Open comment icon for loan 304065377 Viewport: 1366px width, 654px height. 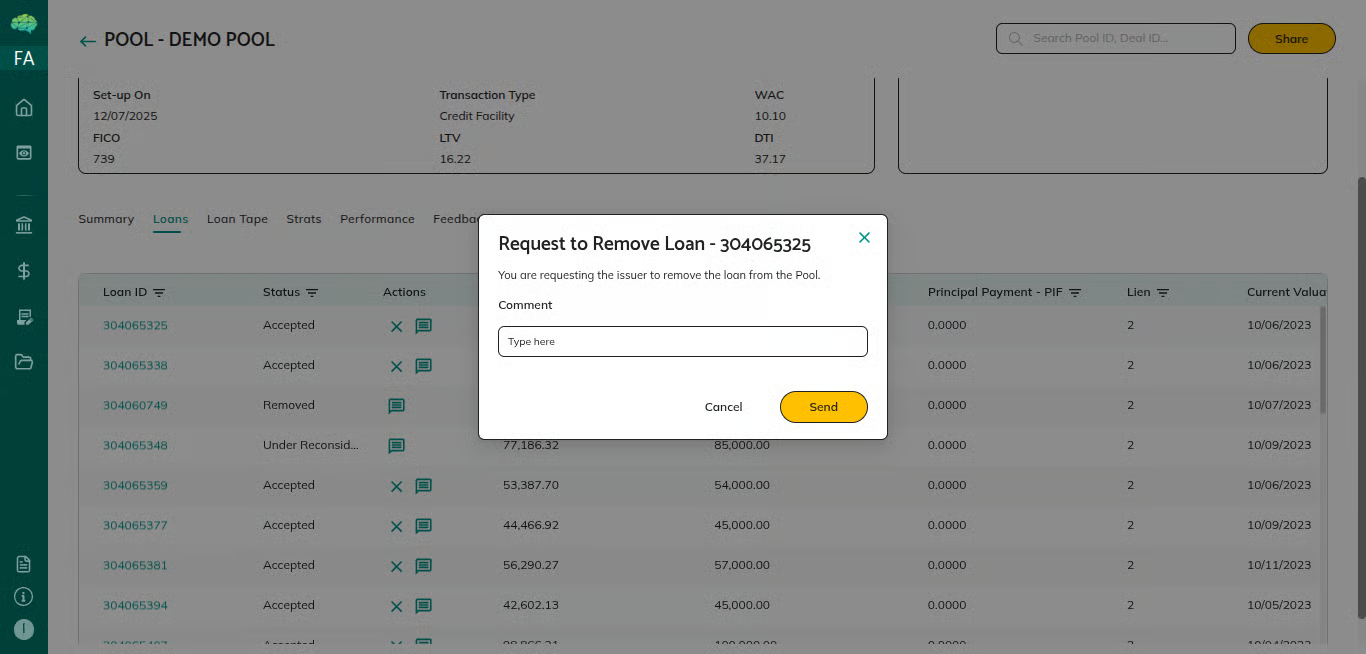click(x=423, y=526)
